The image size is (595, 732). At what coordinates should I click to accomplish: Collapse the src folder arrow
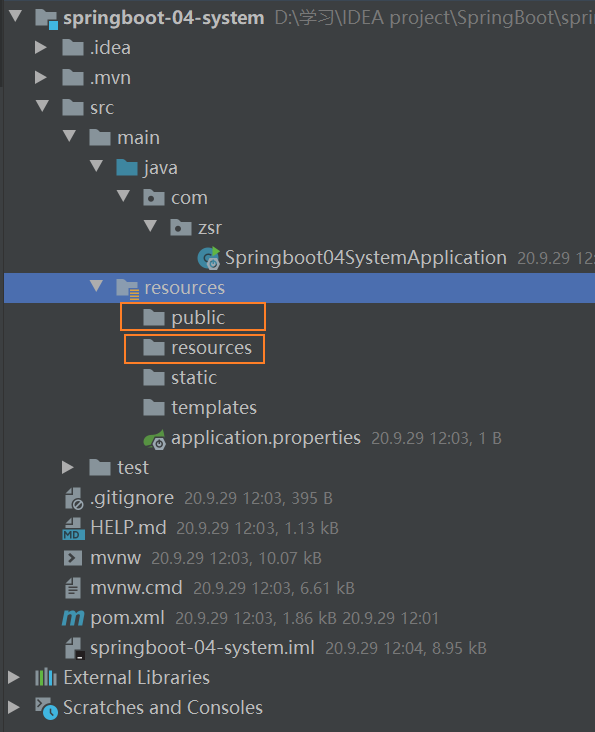pyautogui.click(x=42, y=106)
